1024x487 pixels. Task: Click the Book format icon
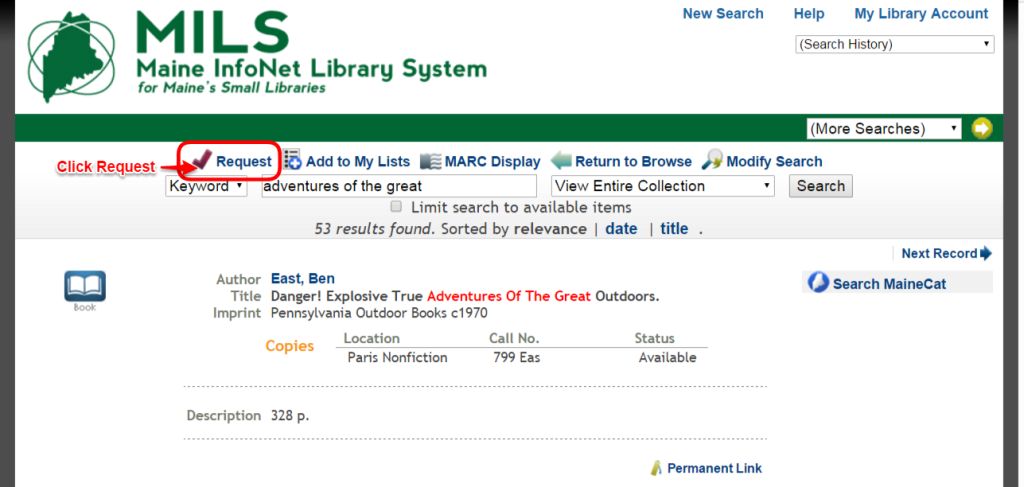85,287
